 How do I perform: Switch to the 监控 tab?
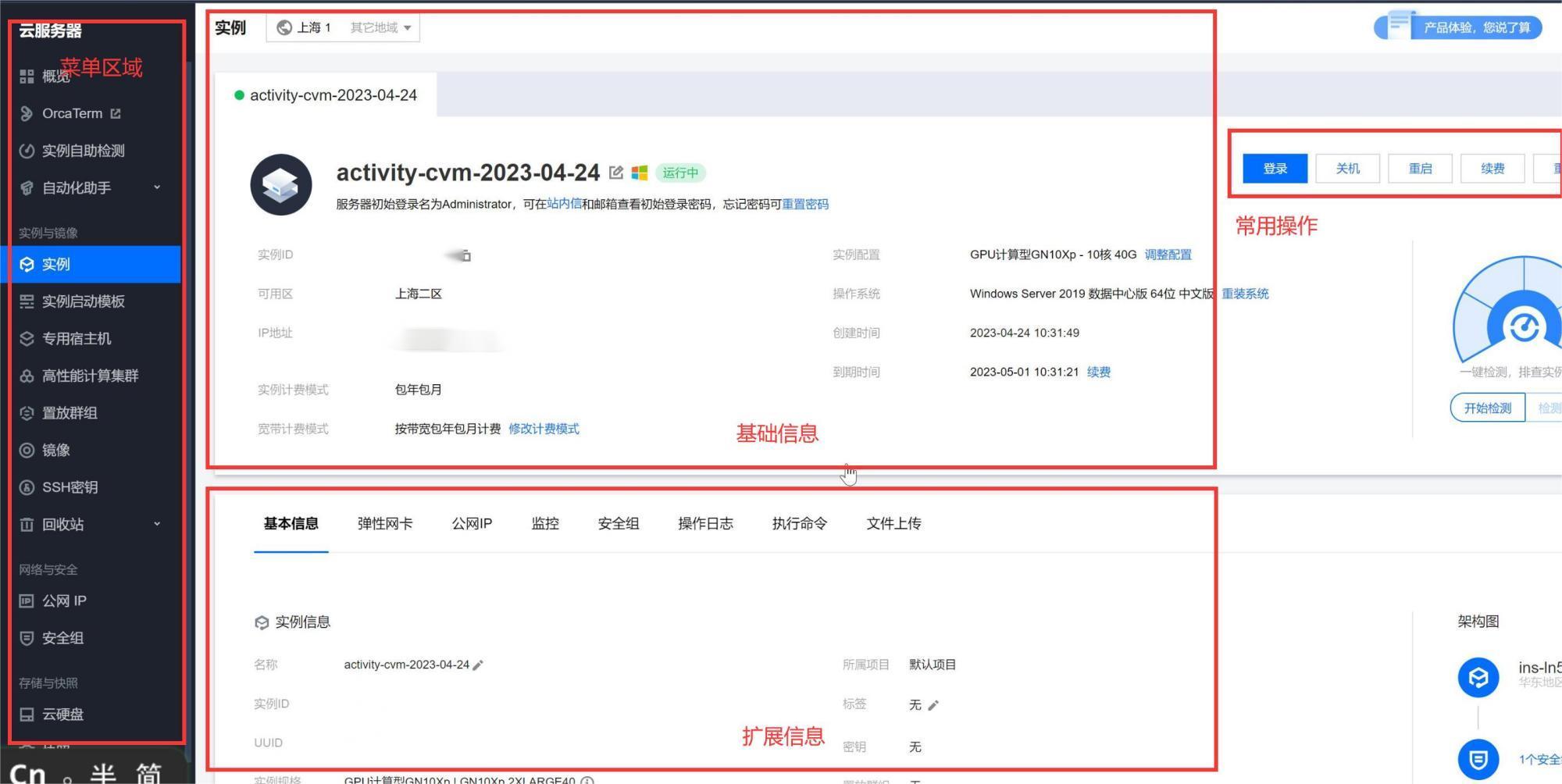(x=545, y=523)
